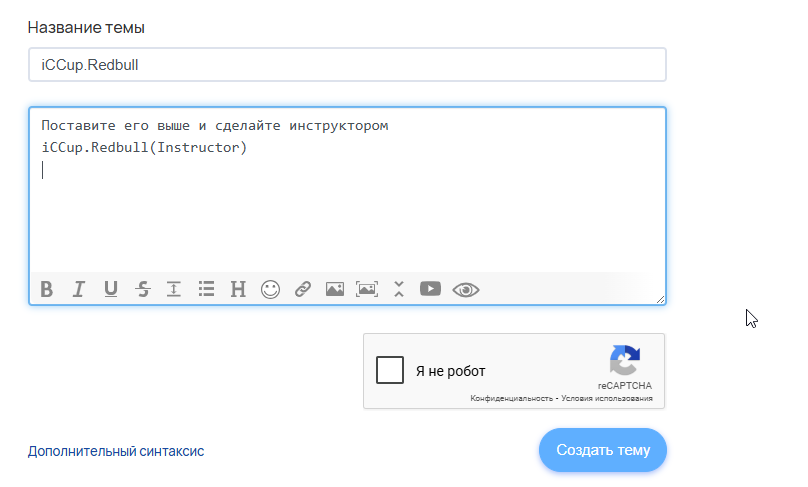Viewport: 808px width, 487px height.
Task: Insert a bulleted list
Action: 206,289
